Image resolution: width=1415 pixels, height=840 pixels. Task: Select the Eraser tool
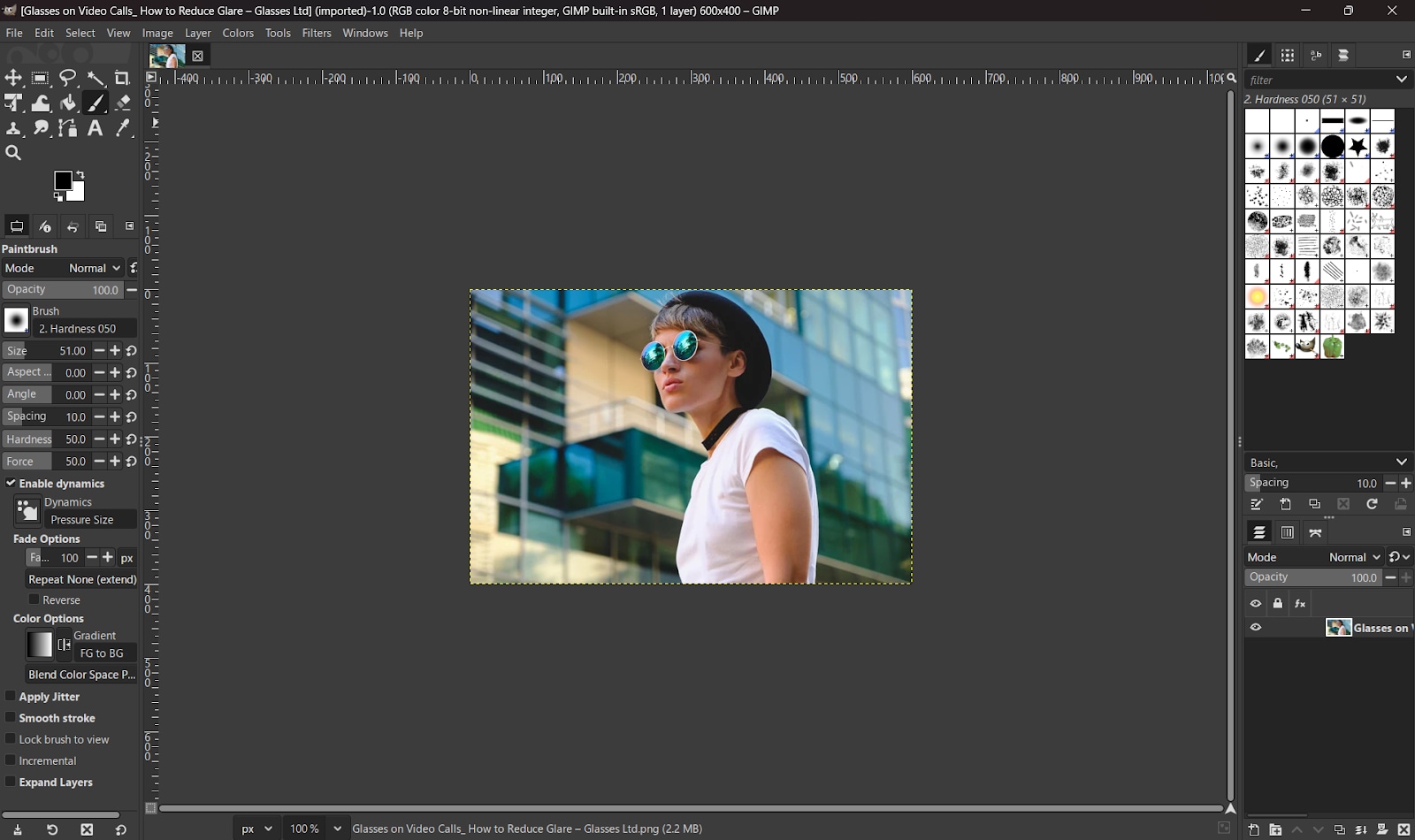coord(123,103)
